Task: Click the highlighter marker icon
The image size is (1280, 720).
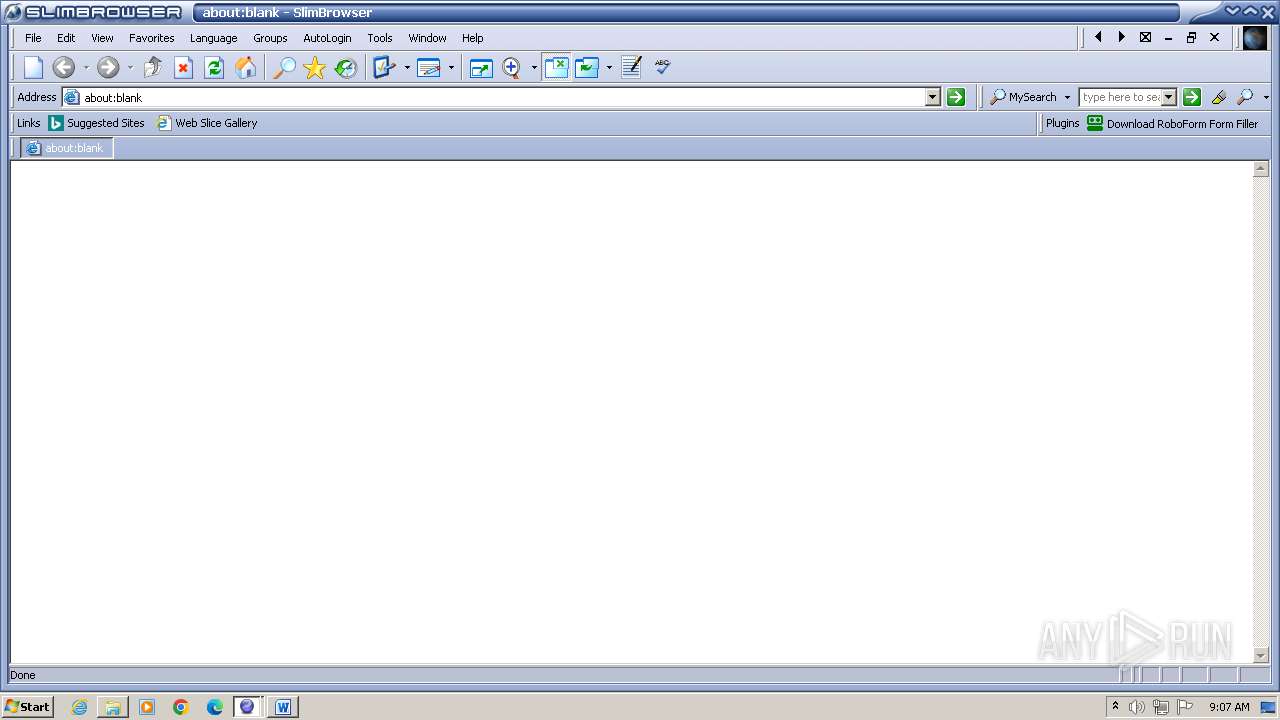Action: coord(1218,97)
